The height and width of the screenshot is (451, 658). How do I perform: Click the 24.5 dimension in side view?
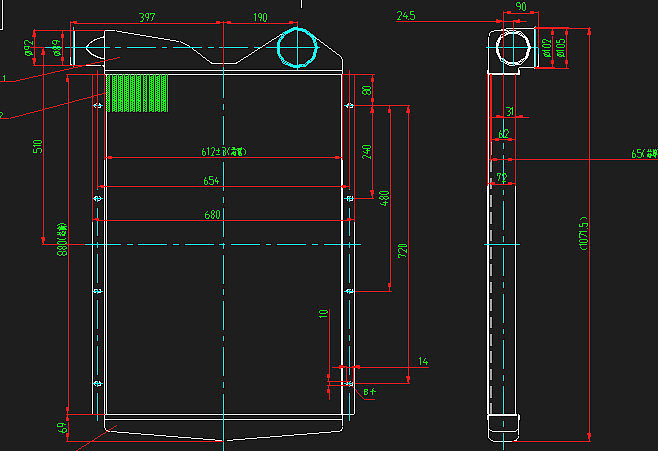[x=406, y=16]
